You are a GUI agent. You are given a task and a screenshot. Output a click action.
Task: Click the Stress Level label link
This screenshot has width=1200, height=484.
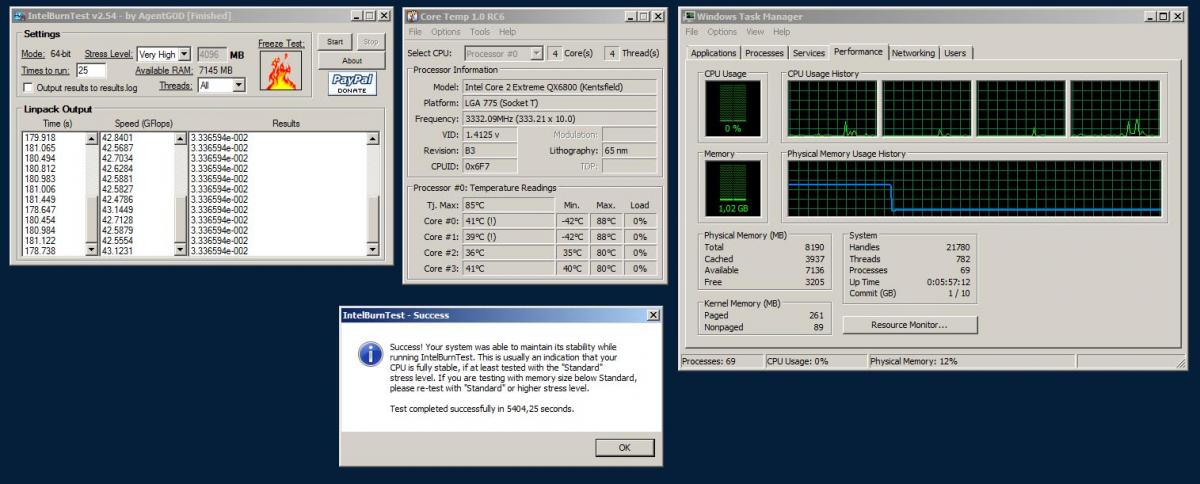coord(108,54)
